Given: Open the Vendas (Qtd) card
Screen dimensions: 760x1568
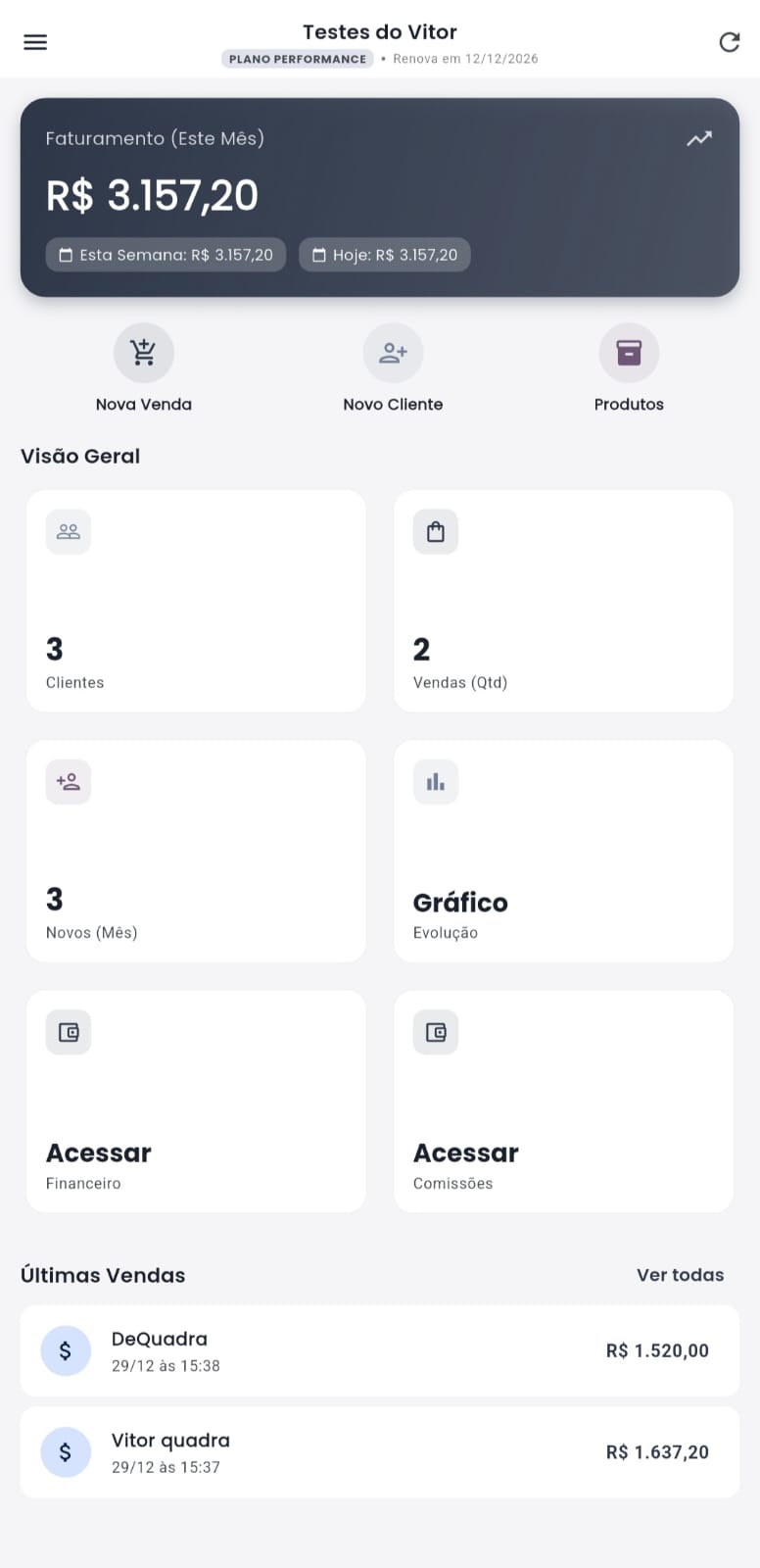Looking at the screenshot, I should 563,601.
